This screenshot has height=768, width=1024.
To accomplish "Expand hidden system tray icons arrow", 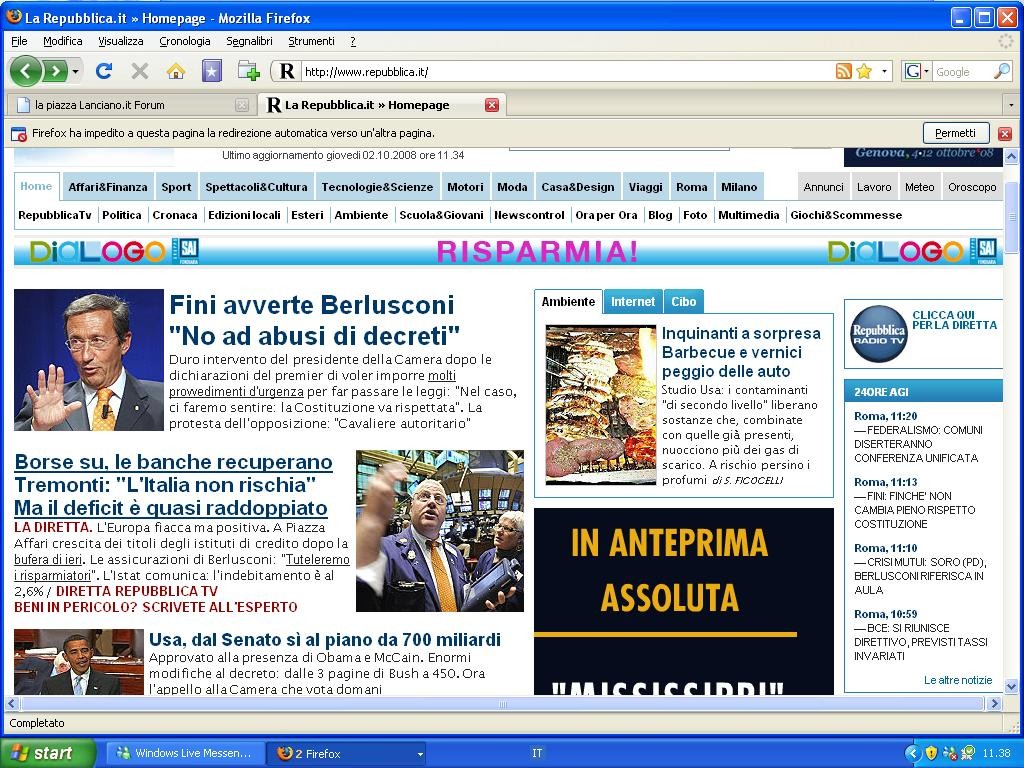I will point(912,753).
